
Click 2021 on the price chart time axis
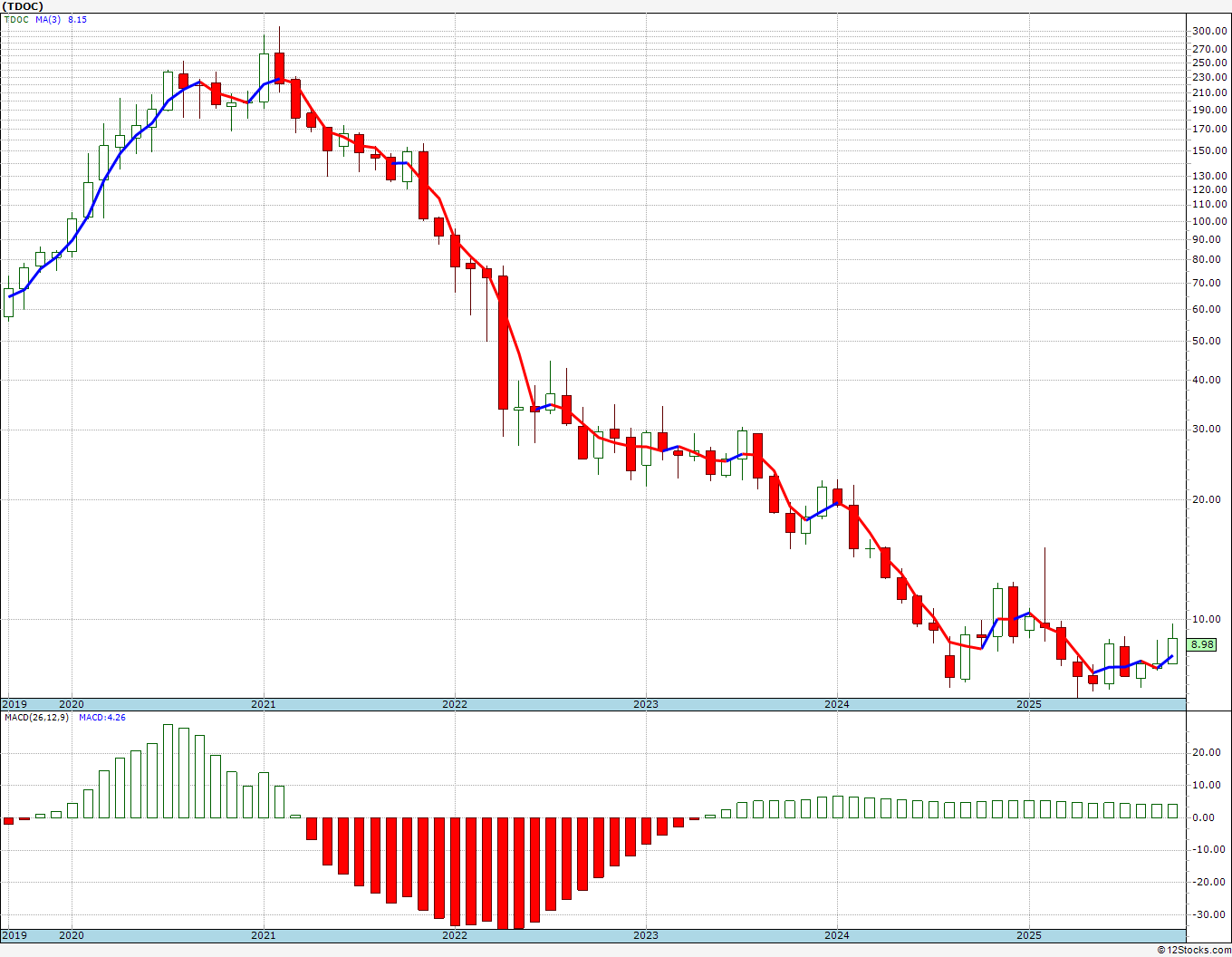263,704
